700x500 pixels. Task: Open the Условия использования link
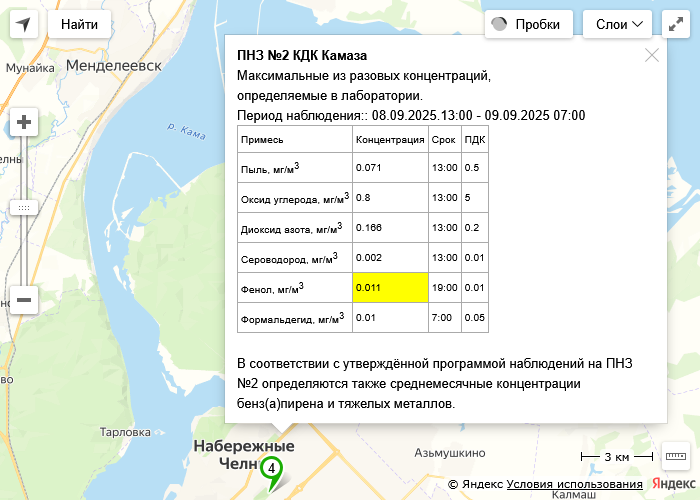(x=574, y=484)
